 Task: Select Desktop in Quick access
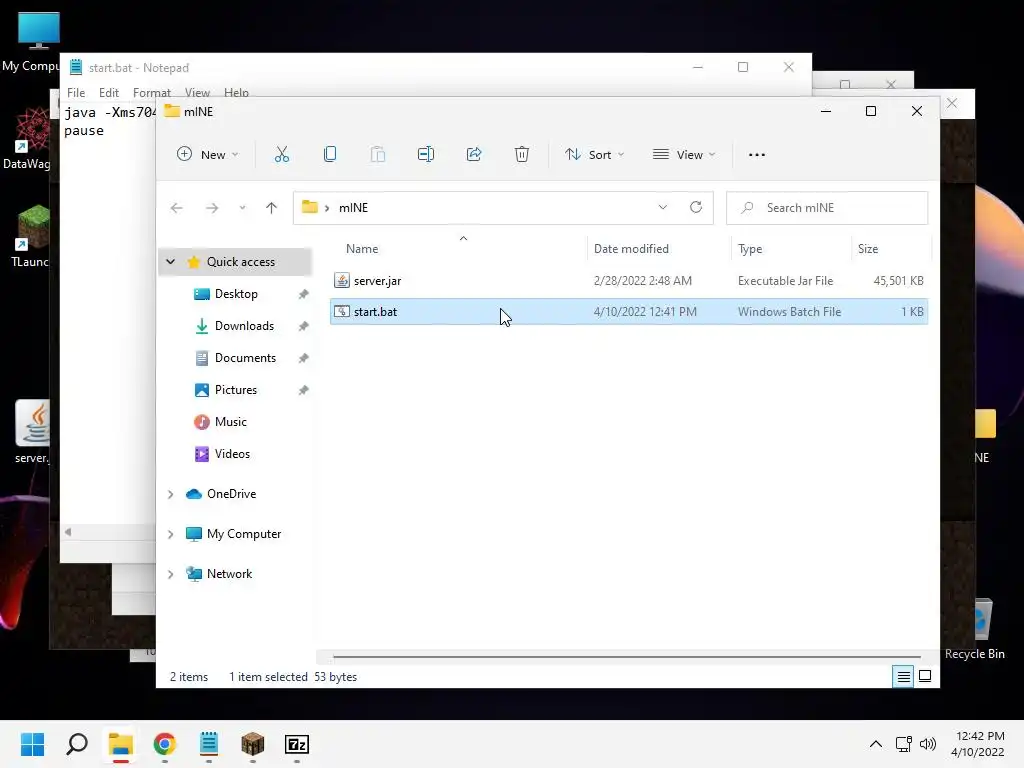pyautogui.click(x=236, y=294)
